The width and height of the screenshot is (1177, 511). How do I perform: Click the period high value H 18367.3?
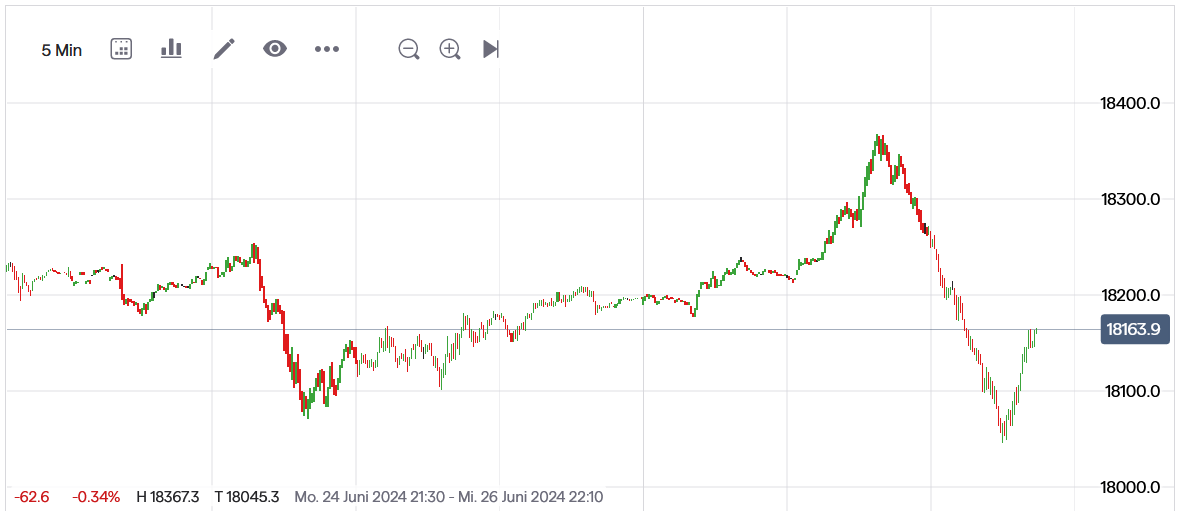(168, 496)
